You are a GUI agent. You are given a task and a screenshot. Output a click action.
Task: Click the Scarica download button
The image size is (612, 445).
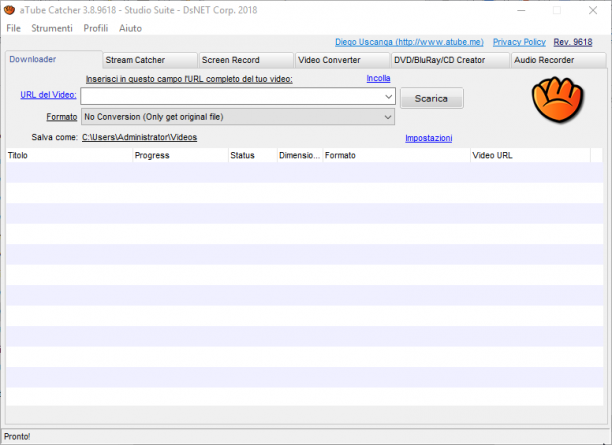(x=432, y=98)
